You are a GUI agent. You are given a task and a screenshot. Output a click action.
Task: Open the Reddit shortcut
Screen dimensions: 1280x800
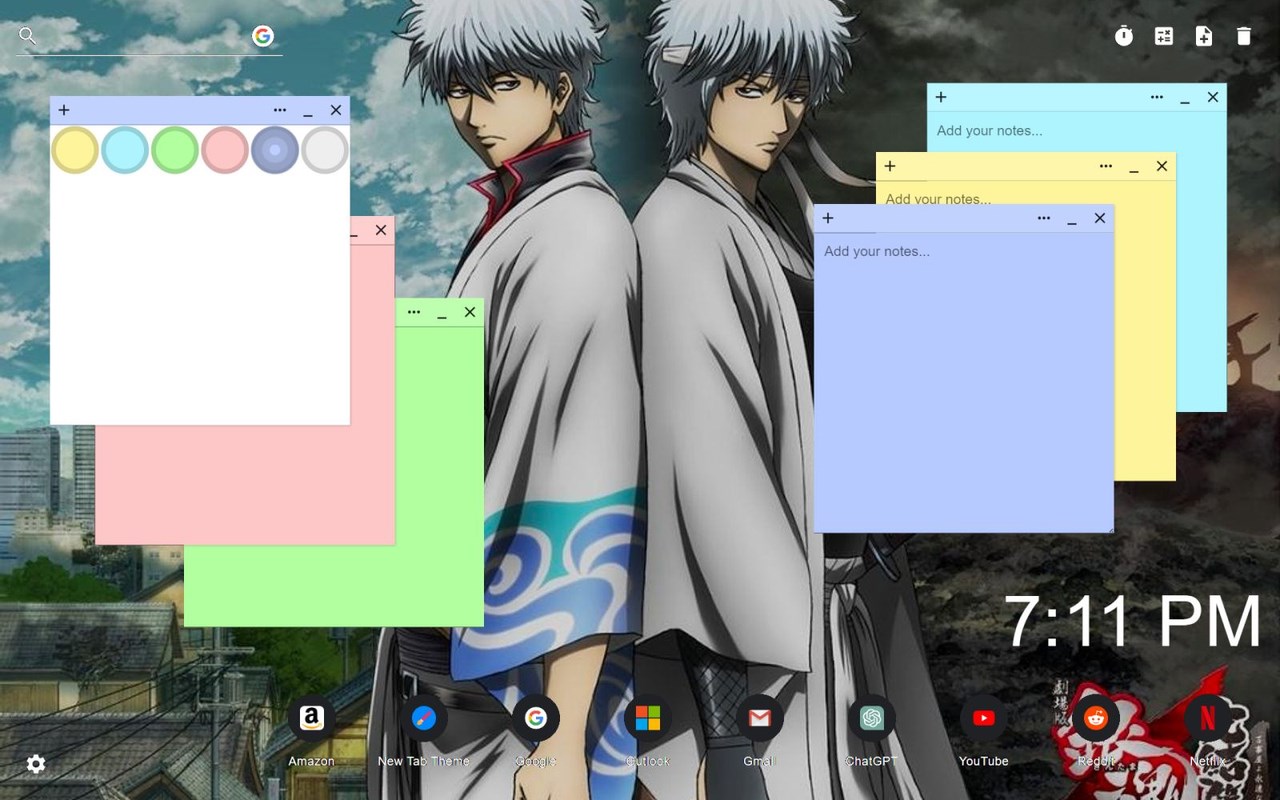1096,718
